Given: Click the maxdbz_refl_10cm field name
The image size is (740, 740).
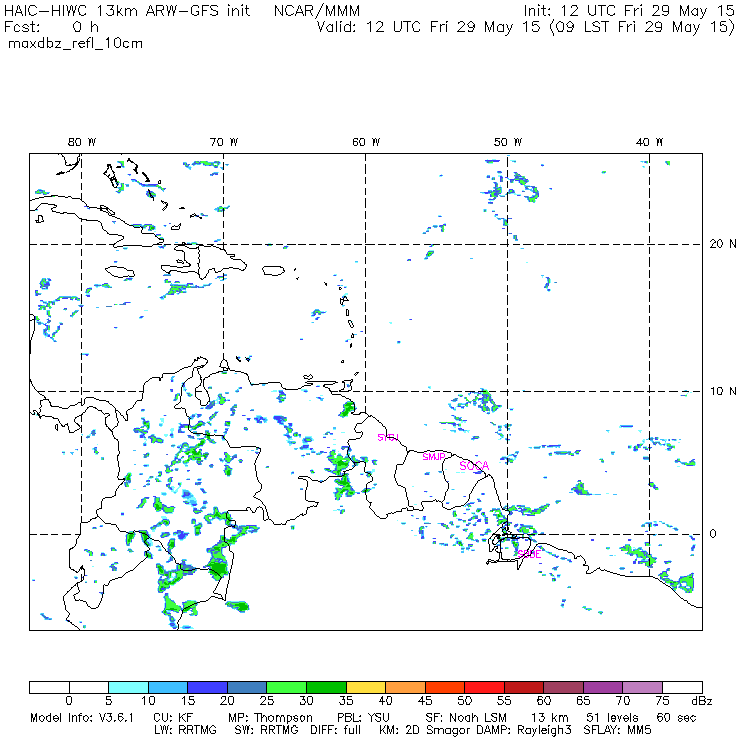Looking at the screenshot, I should [x=76, y=44].
